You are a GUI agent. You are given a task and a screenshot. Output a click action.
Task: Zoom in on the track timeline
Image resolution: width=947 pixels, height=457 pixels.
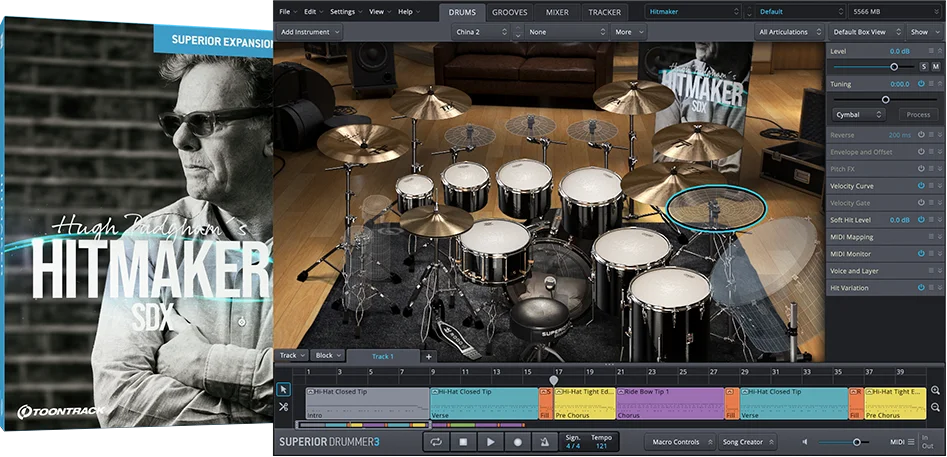(x=935, y=391)
